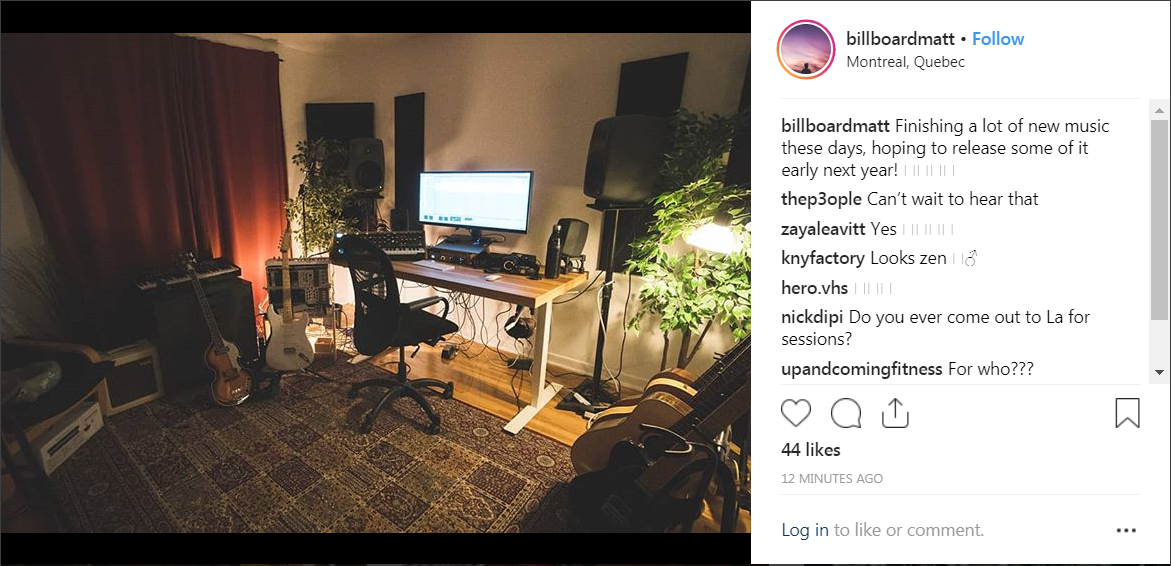Share the post via upload arrow icon
The width and height of the screenshot is (1171, 566).
tap(895, 412)
